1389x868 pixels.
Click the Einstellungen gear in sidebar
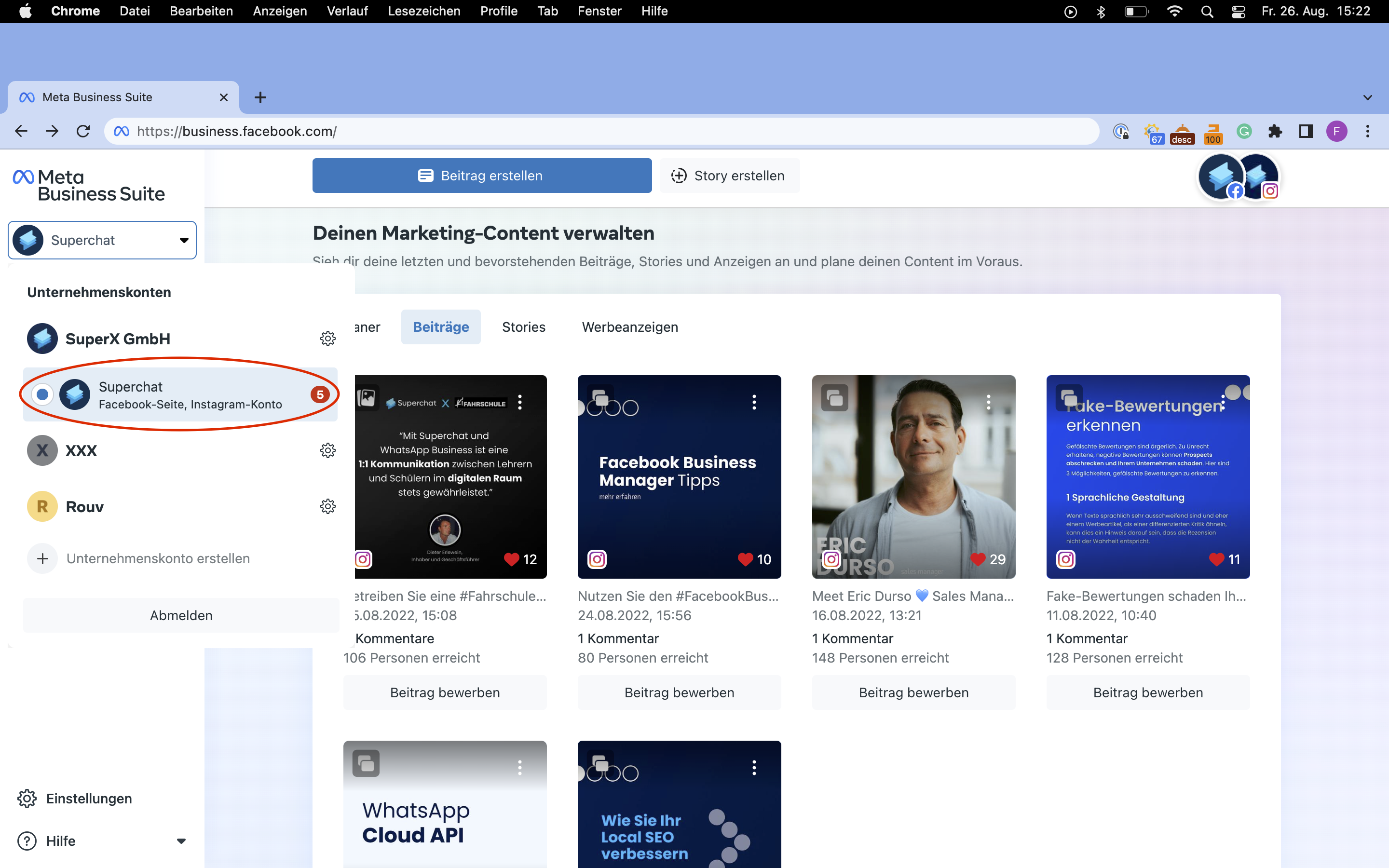[x=27, y=799]
